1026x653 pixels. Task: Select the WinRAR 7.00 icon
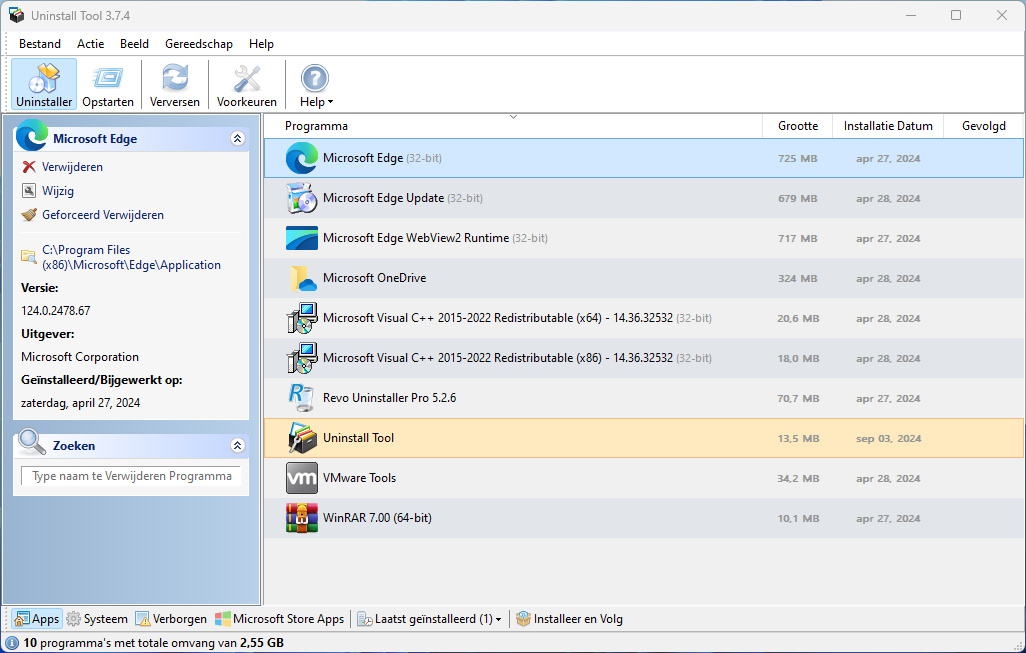pyautogui.click(x=302, y=518)
